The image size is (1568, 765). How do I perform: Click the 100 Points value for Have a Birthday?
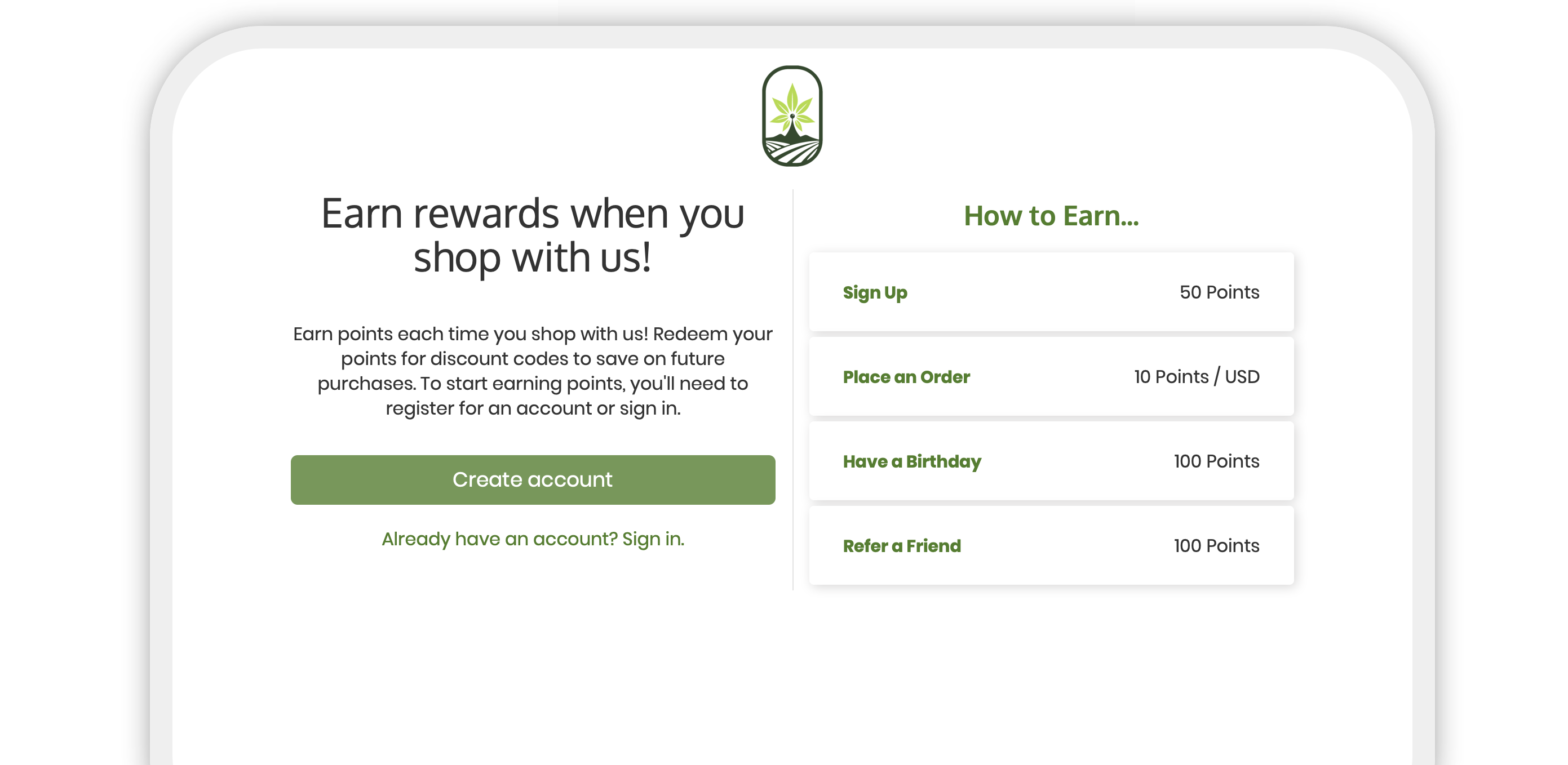coord(1216,461)
